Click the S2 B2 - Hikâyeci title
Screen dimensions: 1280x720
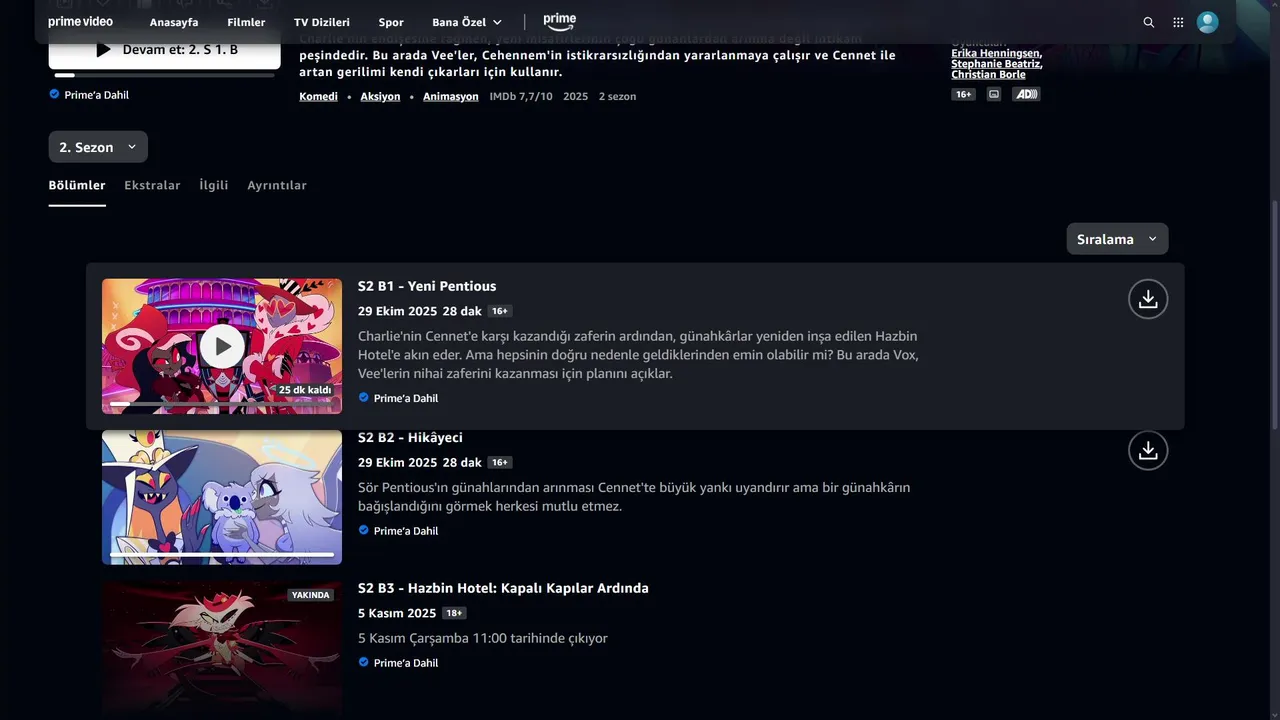(410, 437)
